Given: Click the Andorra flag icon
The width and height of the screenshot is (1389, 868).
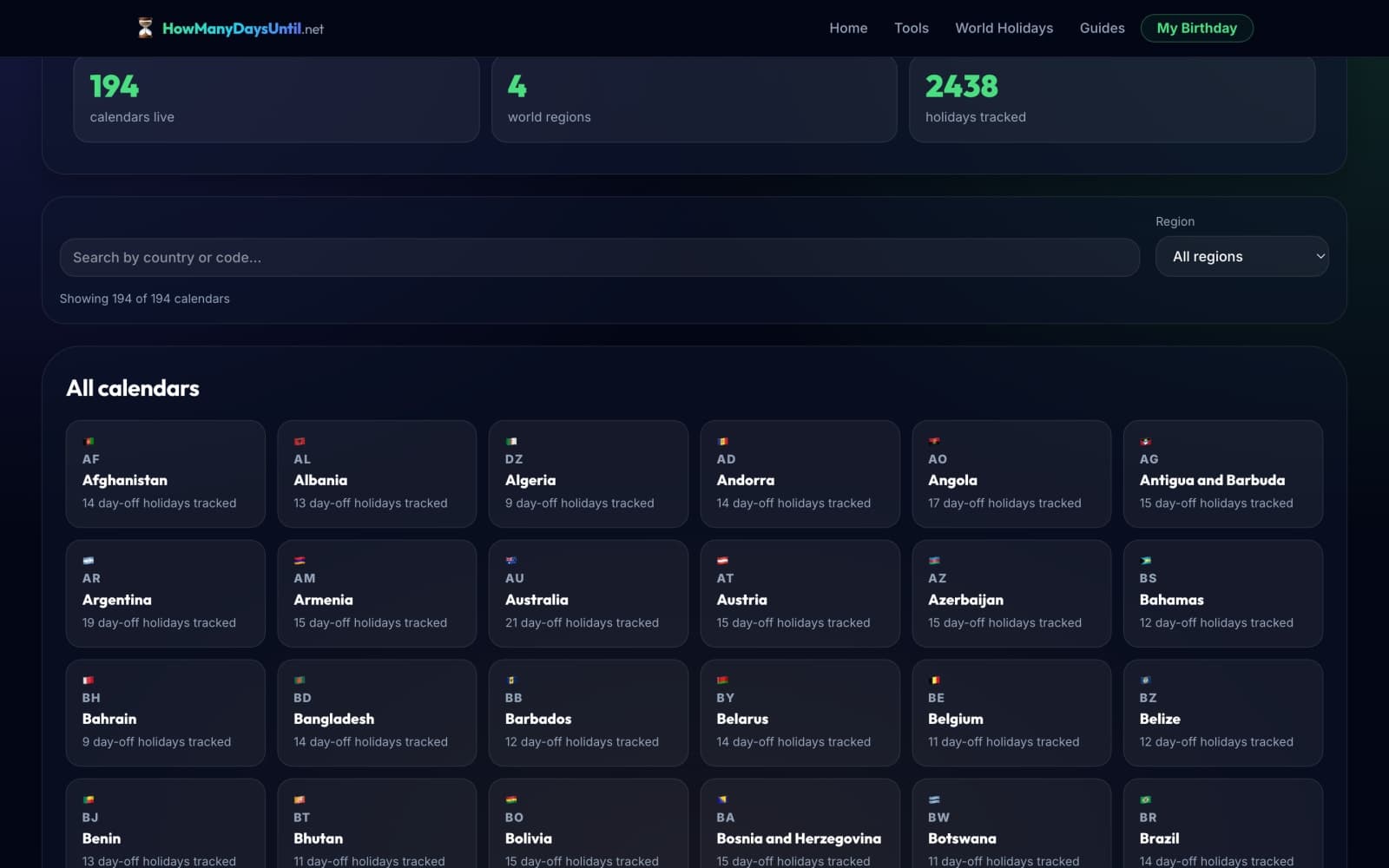Looking at the screenshot, I should pyautogui.click(x=722, y=442).
